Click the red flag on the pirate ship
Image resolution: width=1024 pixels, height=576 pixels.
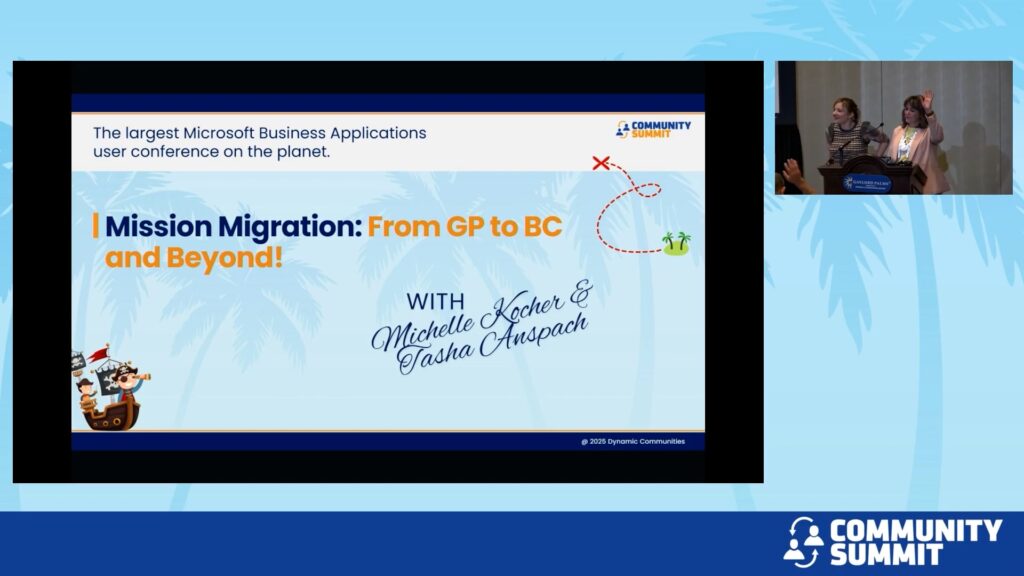(99, 353)
